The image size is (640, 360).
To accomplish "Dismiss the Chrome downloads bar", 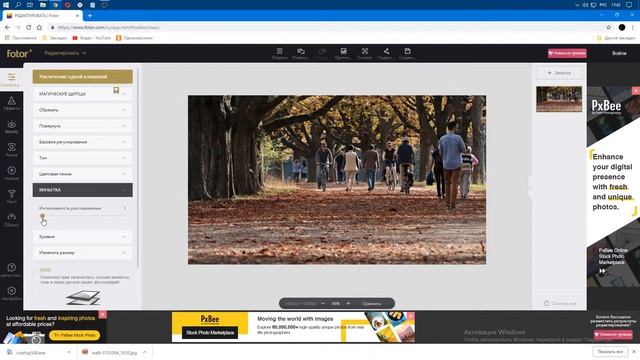I will click(x=633, y=351).
